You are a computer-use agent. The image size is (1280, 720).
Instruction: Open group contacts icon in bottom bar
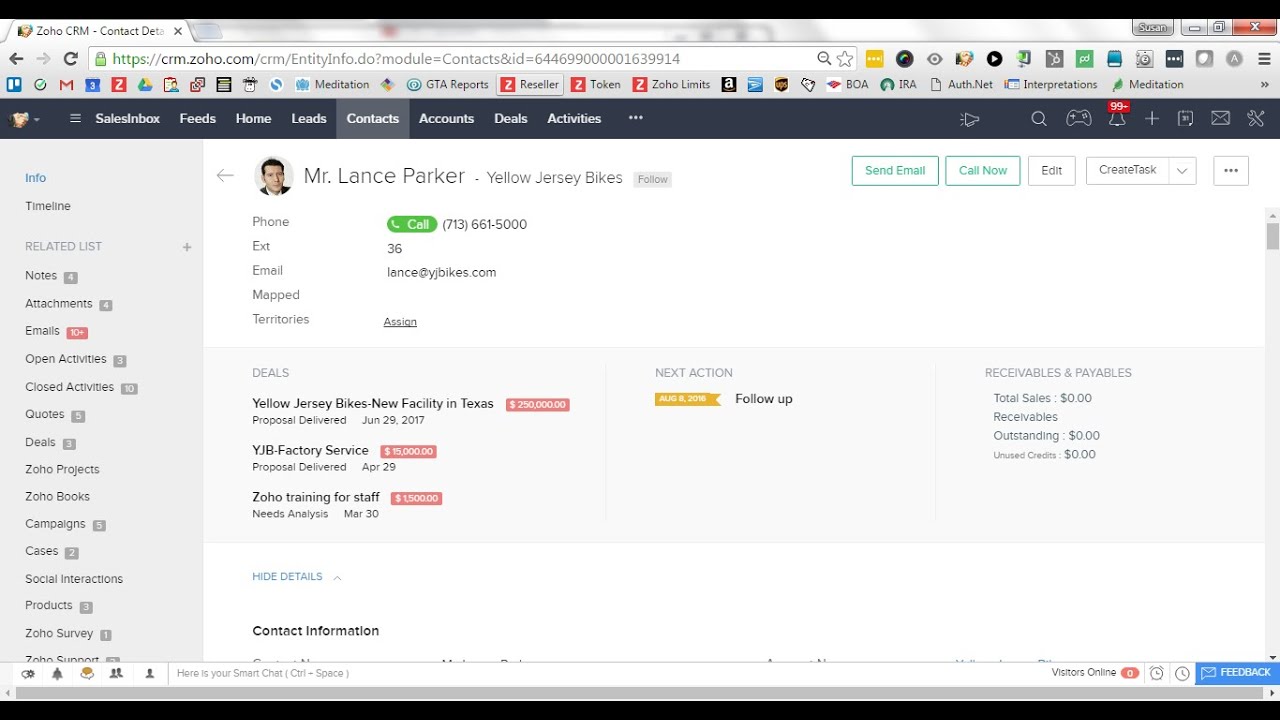[x=116, y=674]
